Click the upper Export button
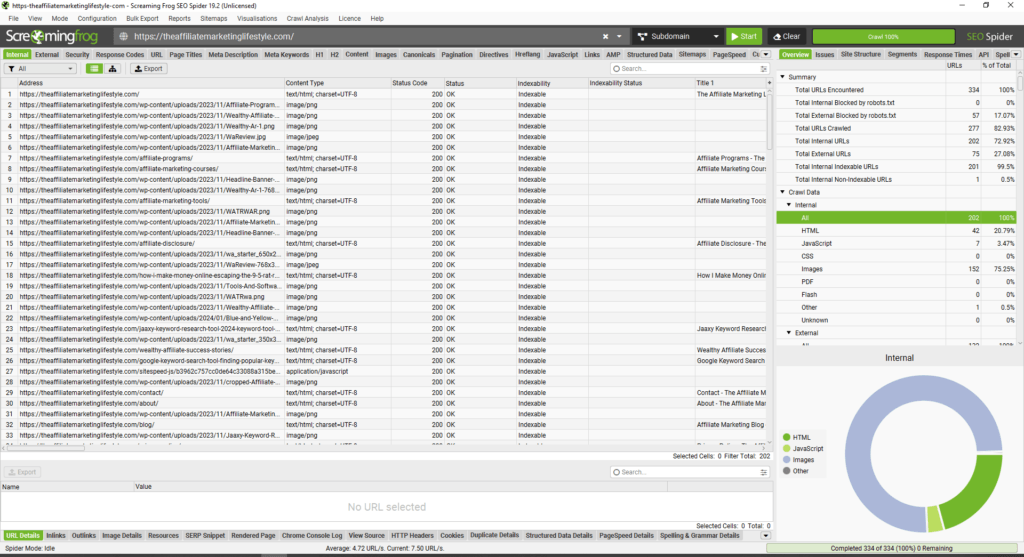The width and height of the screenshot is (1024, 557). point(148,69)
